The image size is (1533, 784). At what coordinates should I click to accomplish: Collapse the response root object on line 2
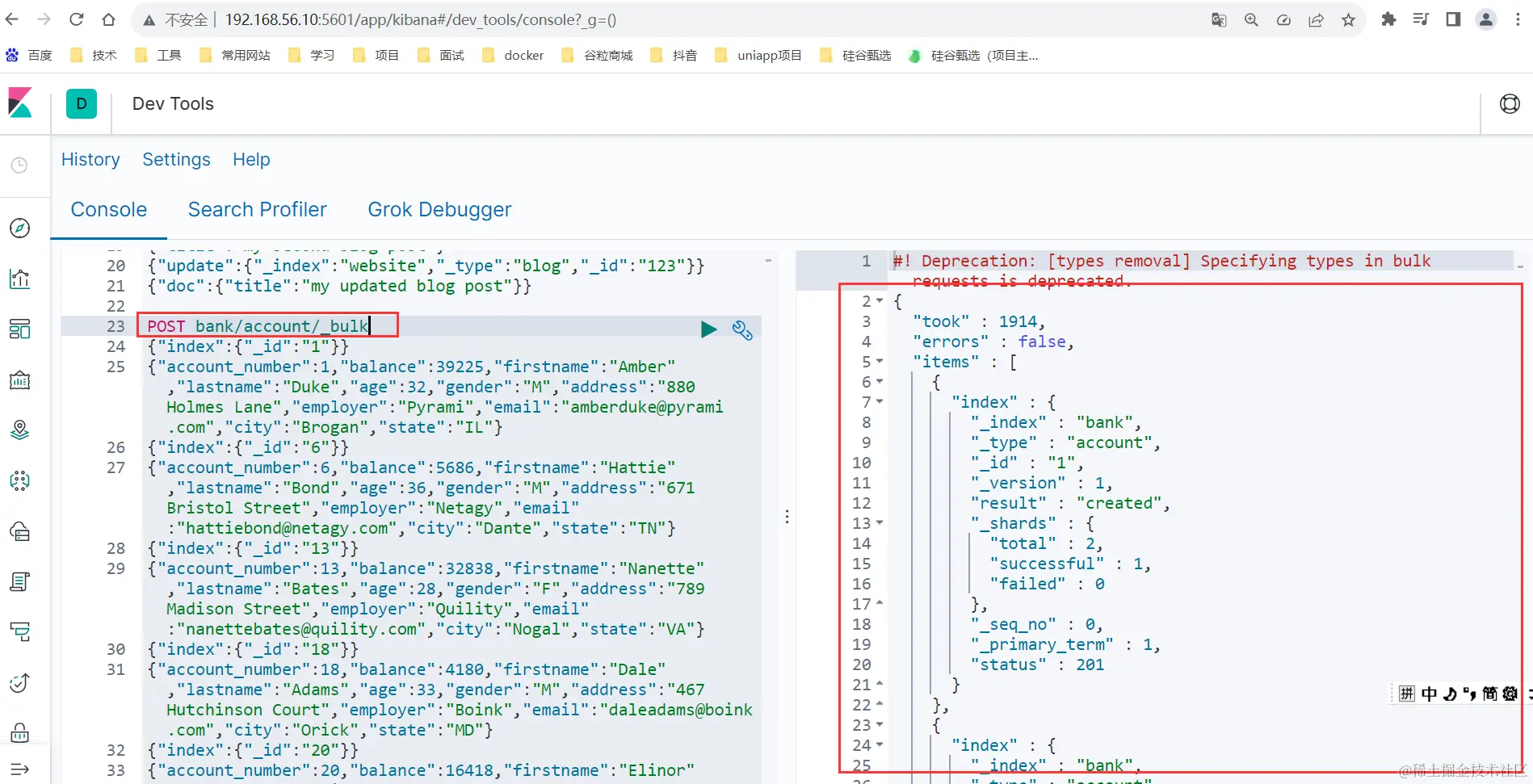pyautogui.click(x=880, y=301)
